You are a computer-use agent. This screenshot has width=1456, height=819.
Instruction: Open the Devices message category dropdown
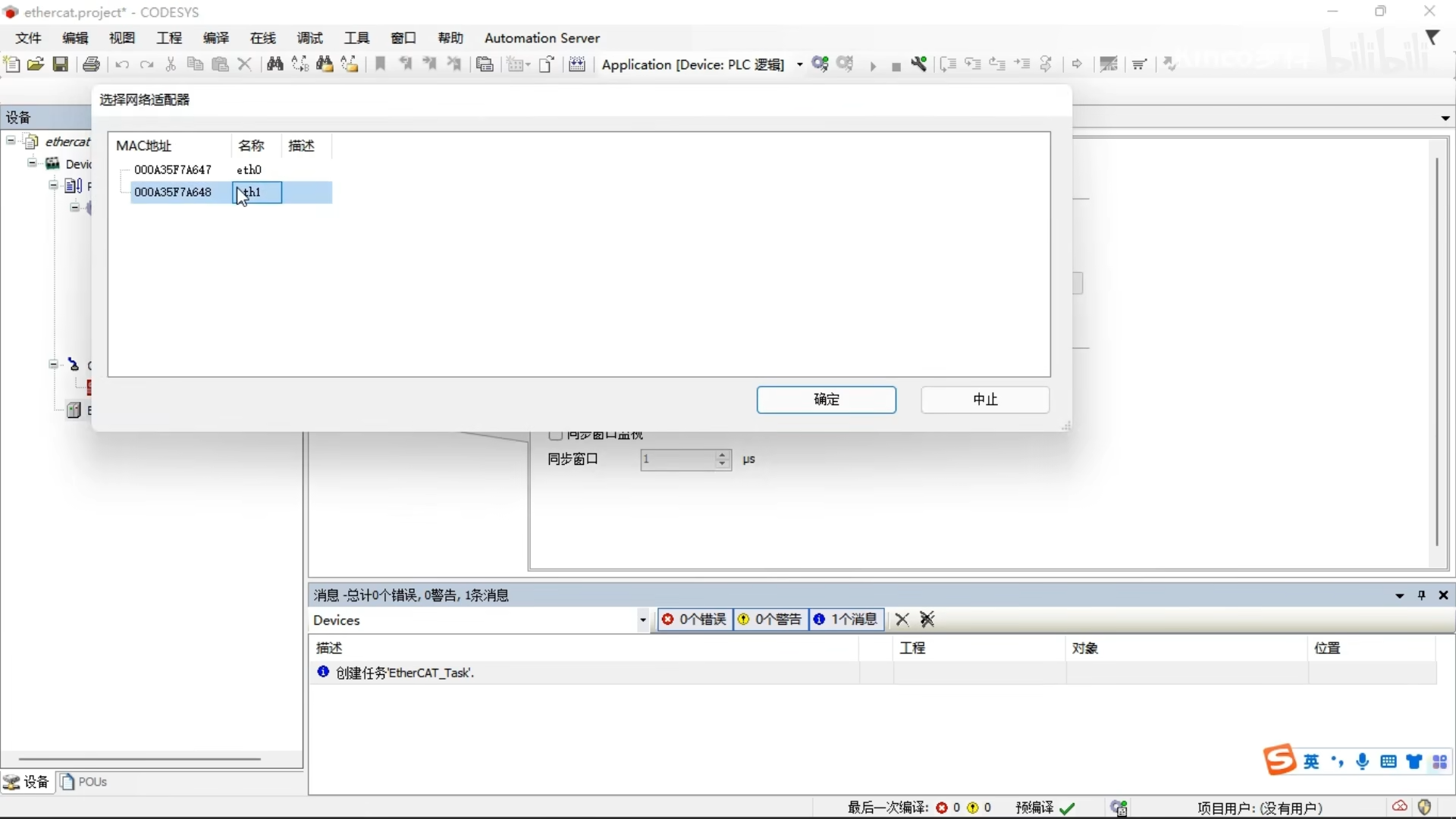643,620
